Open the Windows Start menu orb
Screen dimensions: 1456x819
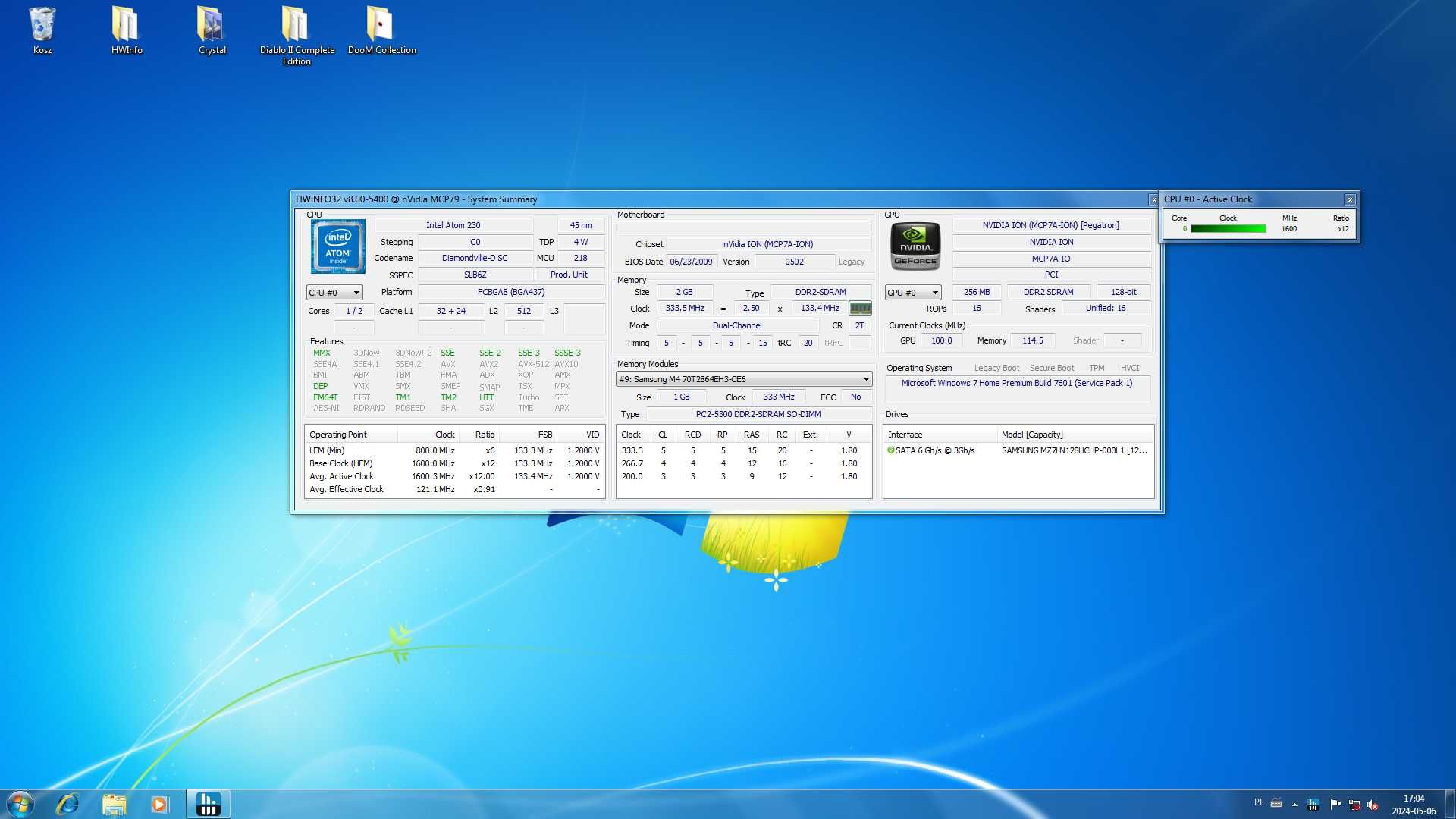pyautogui.click(x=20, y=804)
